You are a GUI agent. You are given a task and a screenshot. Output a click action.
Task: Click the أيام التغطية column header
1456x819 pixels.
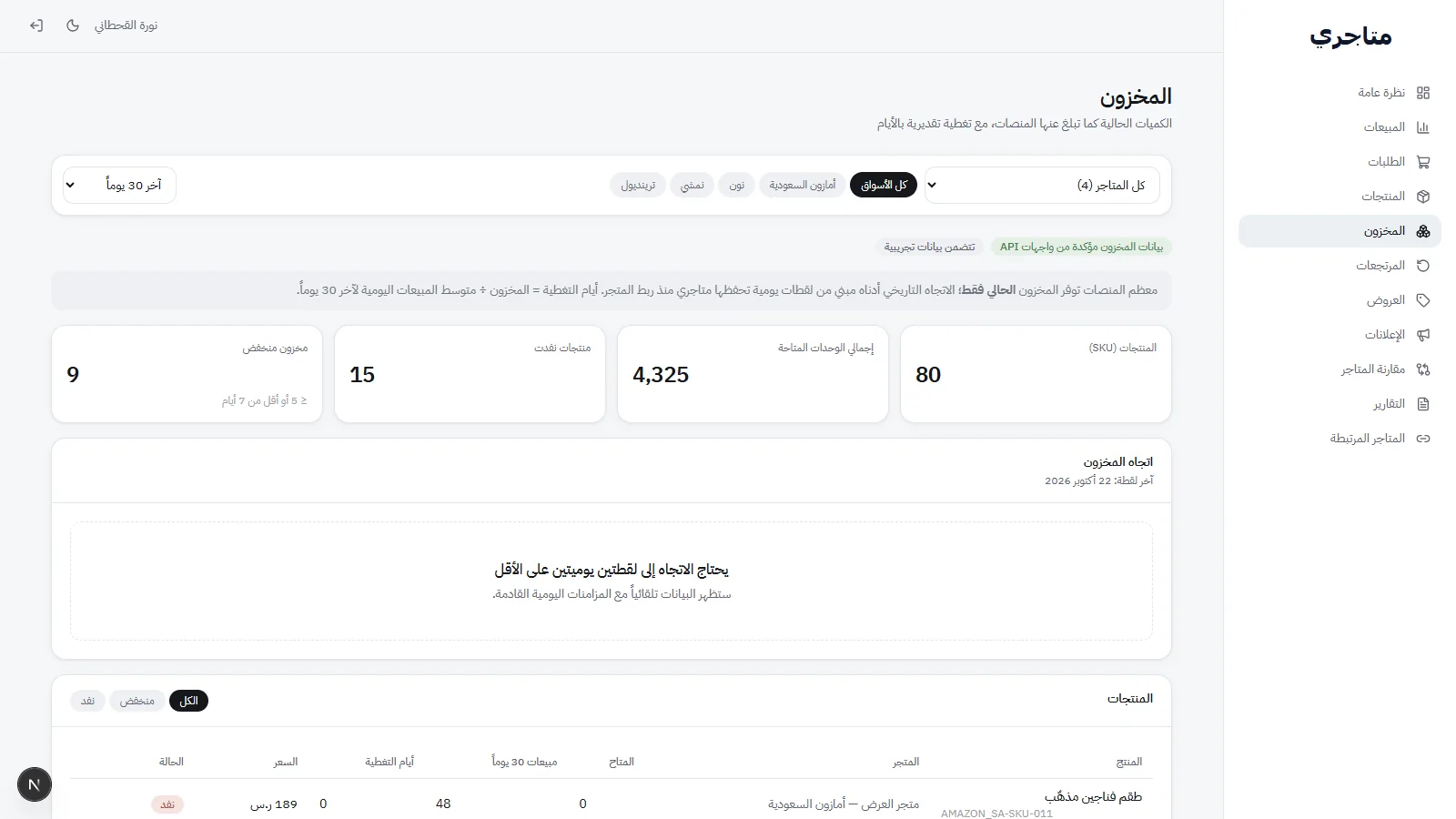(389, 762)
